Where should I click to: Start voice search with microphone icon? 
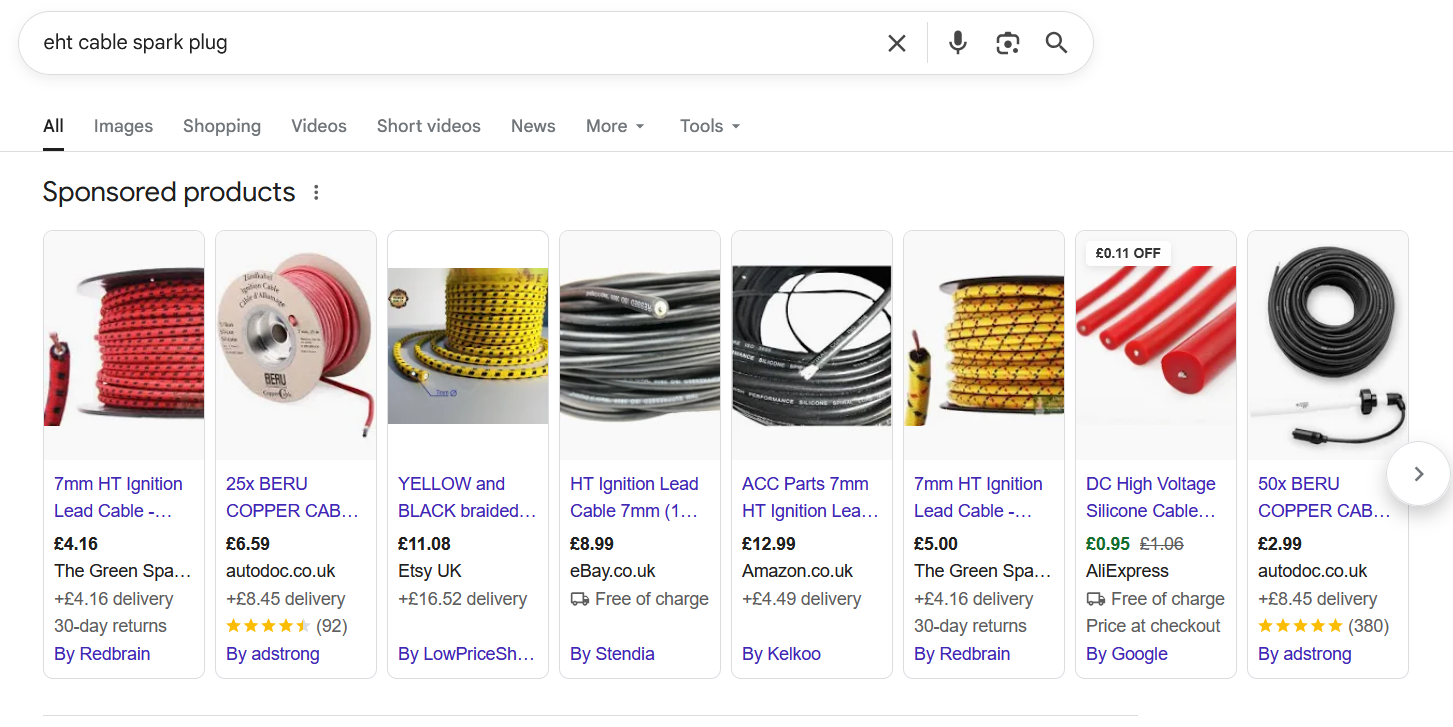coord(957,43)
